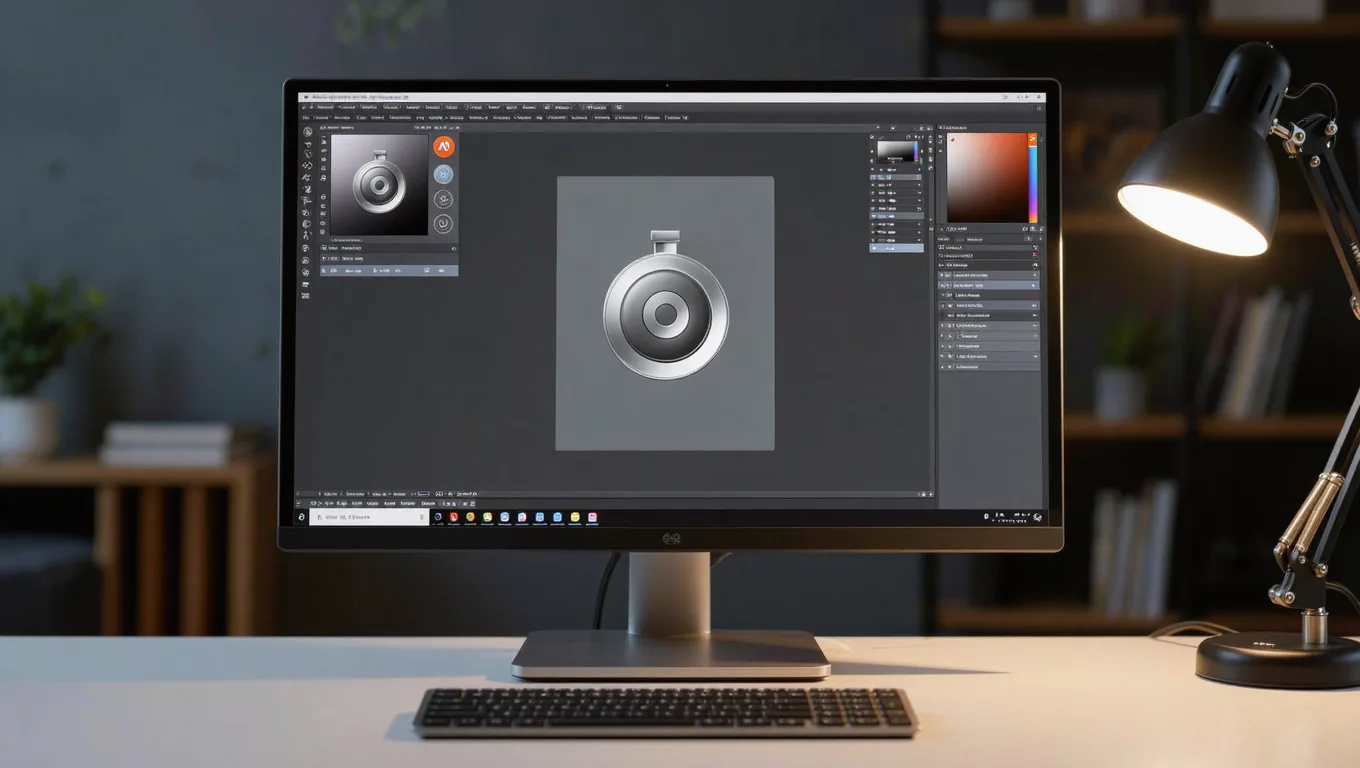Click the rainbow hue slider strip
Viewport: 1360px width, 768px height.
pyautogui.click(x=1033, y=185)
